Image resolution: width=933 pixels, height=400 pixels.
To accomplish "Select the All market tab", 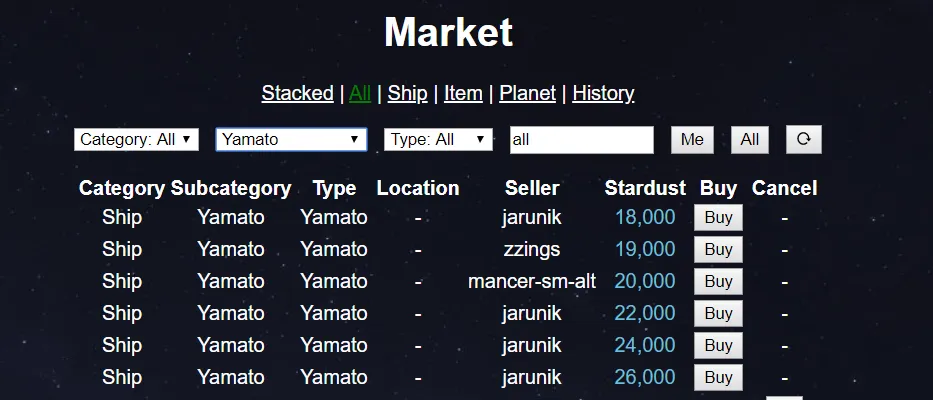I will pyautogui.click(x=360, y=93).
